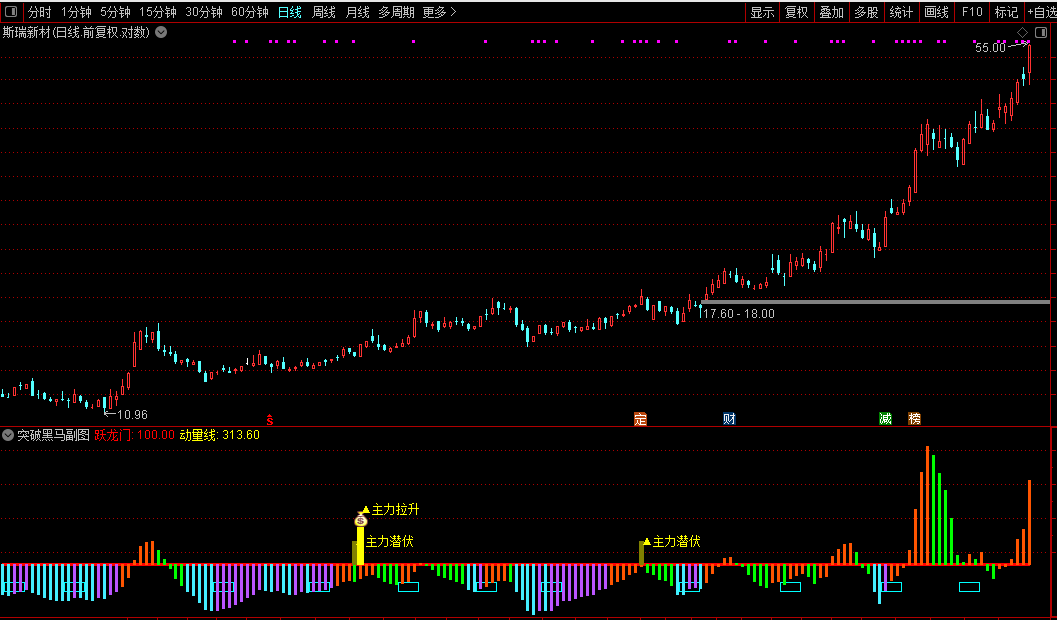Switch to 15分钟 chart period
Image resolution: width=1057 pixels, height=620 pixels.
(158, 12)
